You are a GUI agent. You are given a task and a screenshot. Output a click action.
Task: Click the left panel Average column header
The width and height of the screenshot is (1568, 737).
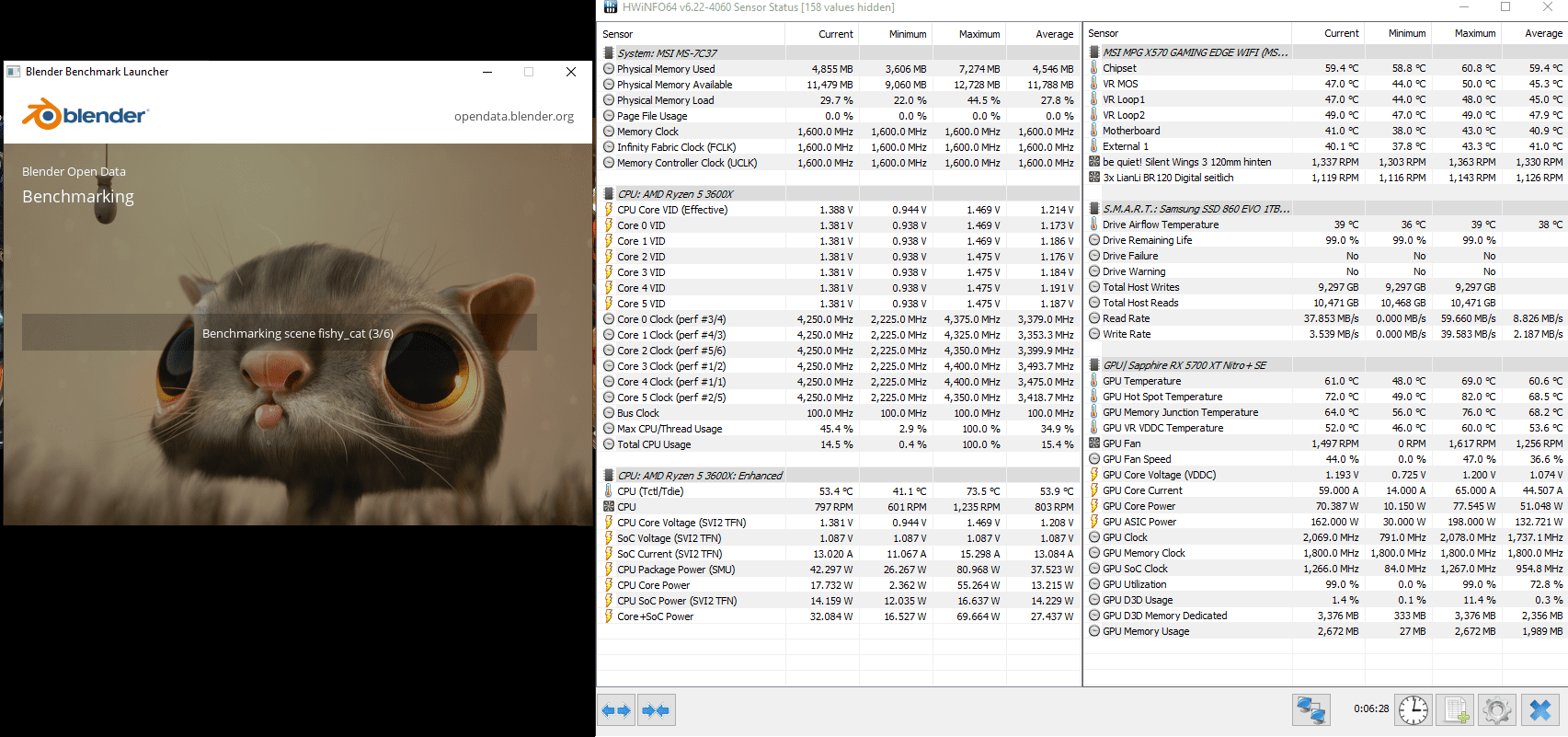(x=1042, y=34)
